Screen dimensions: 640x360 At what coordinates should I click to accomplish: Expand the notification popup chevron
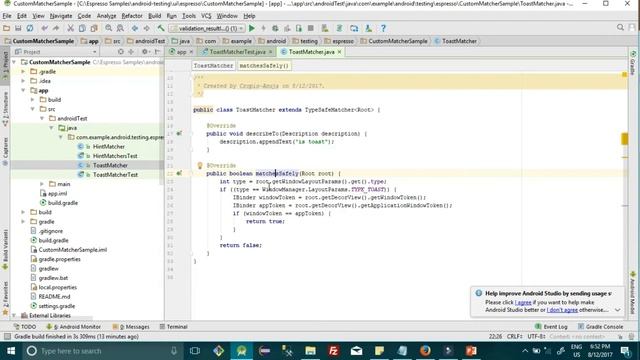tap(617, 310)
